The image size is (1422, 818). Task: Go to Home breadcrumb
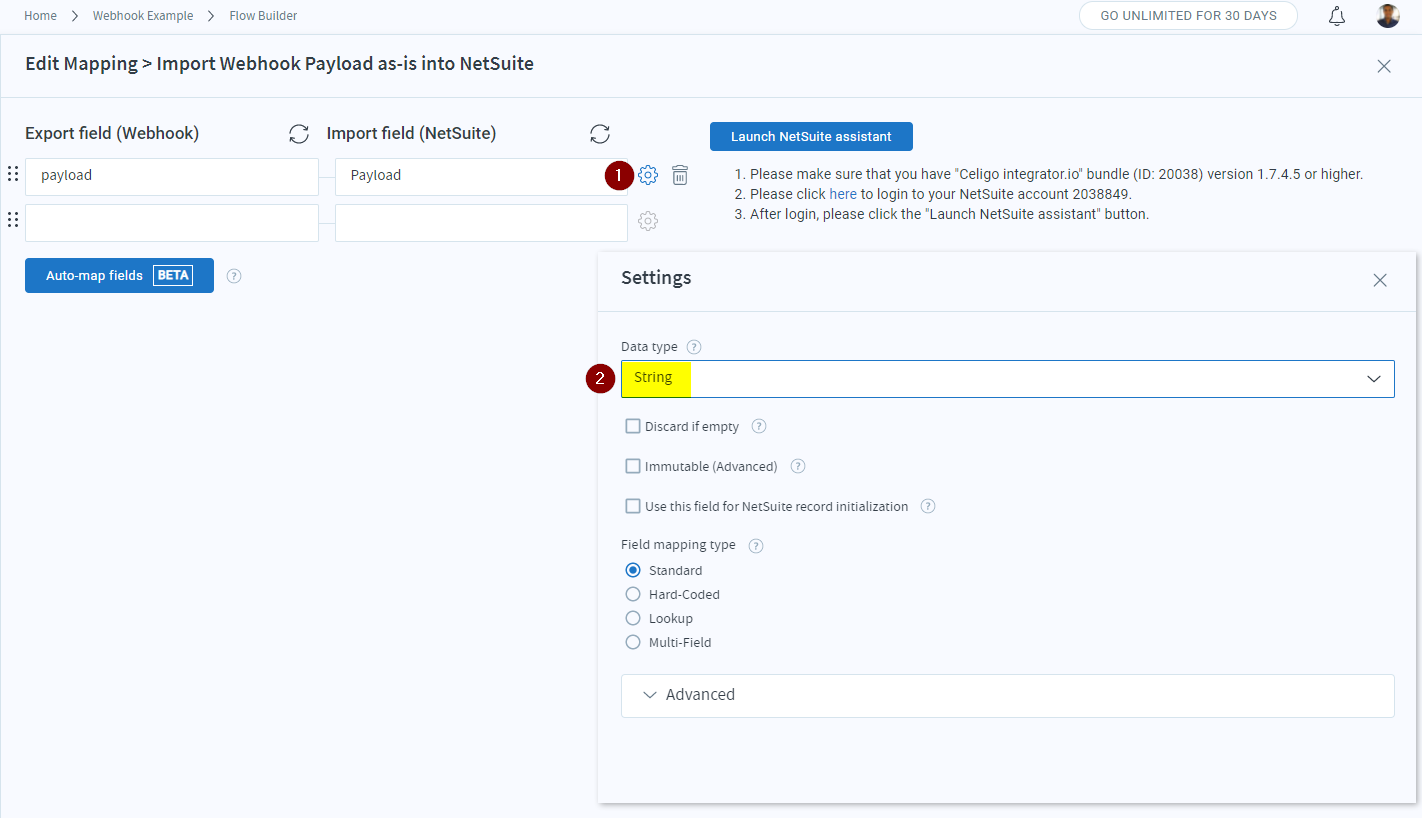(x=41, y=16)
